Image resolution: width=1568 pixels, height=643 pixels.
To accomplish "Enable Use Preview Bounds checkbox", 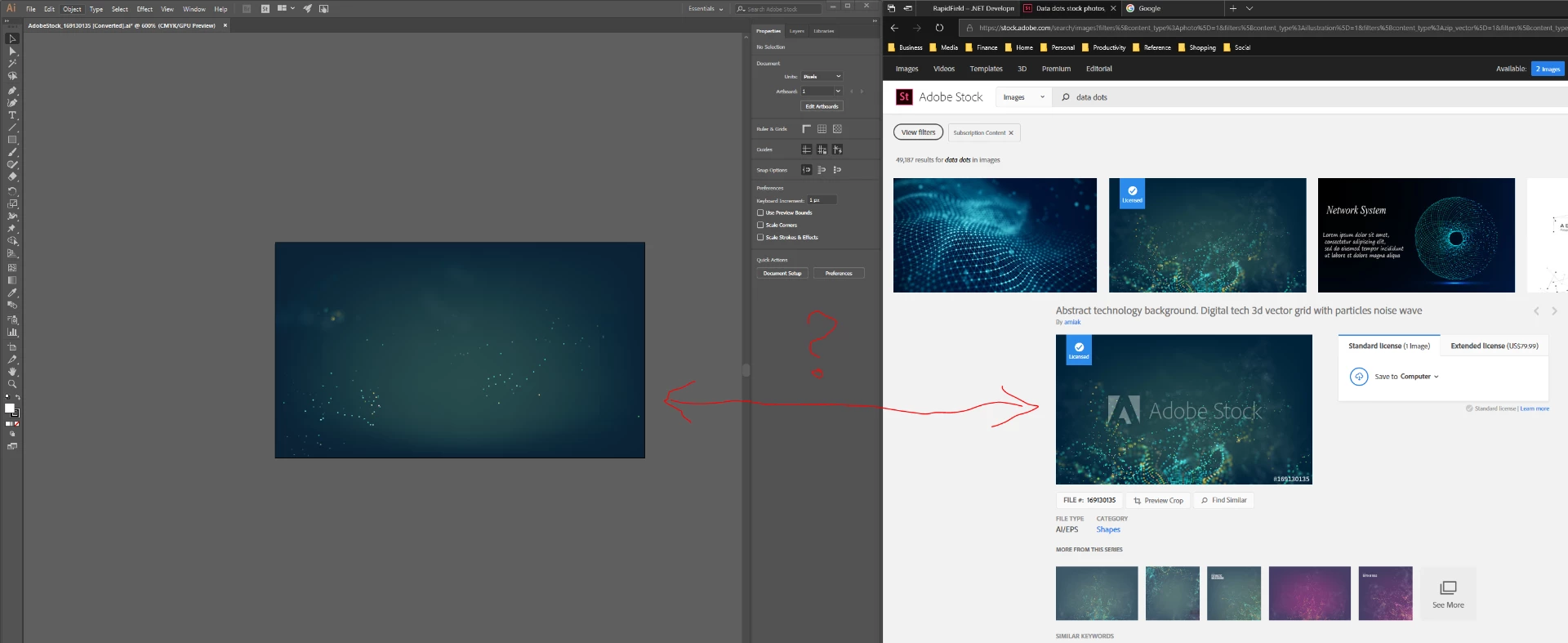I will click(x=760, y=212).
